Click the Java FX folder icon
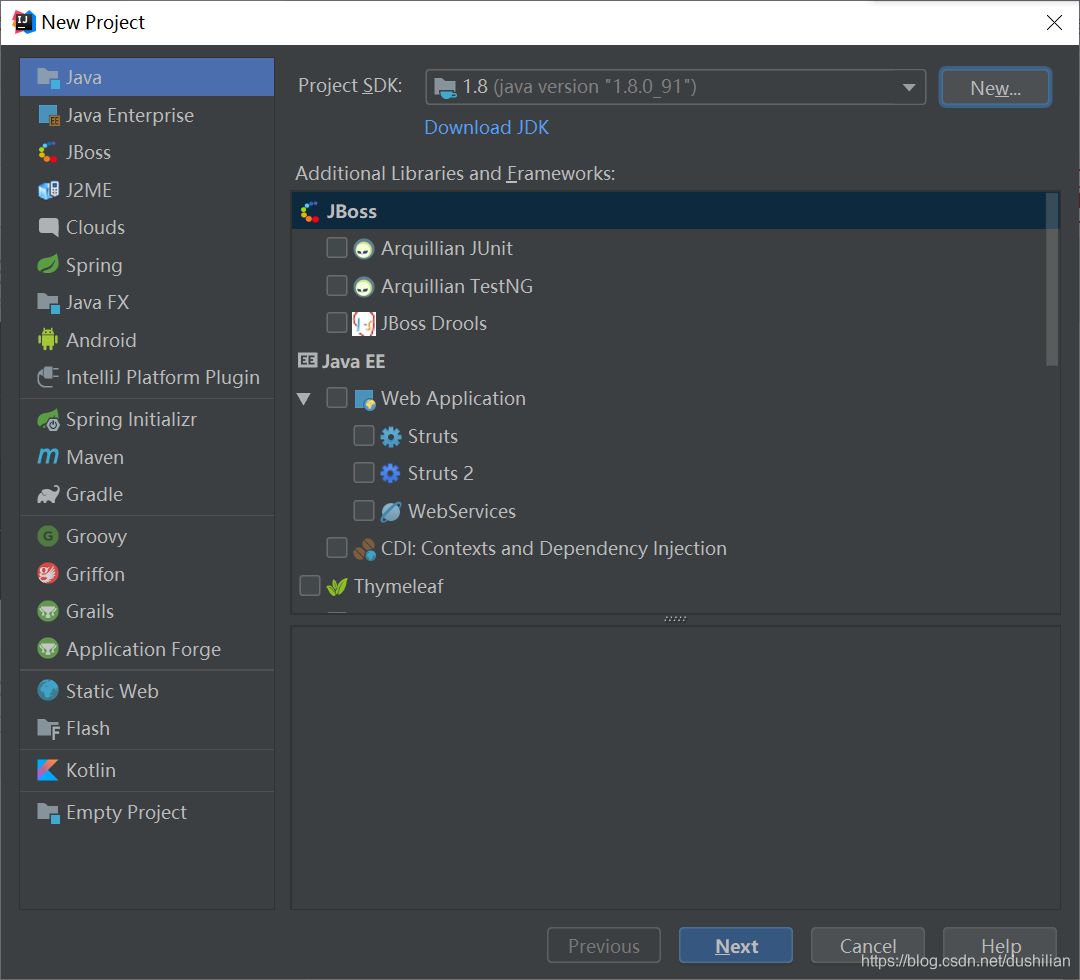Screen dimensions: 1080x980 48,302
